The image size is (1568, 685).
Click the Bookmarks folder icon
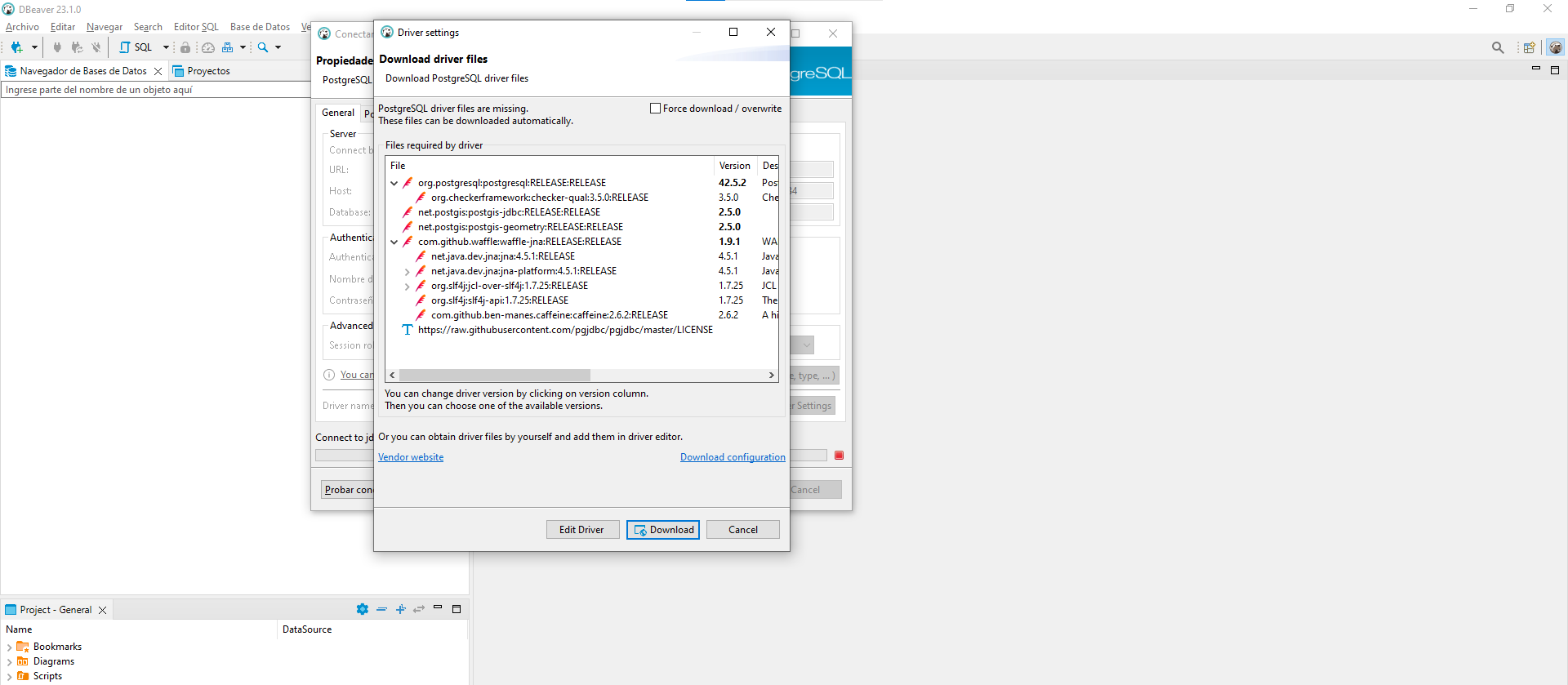click(23, 647)
